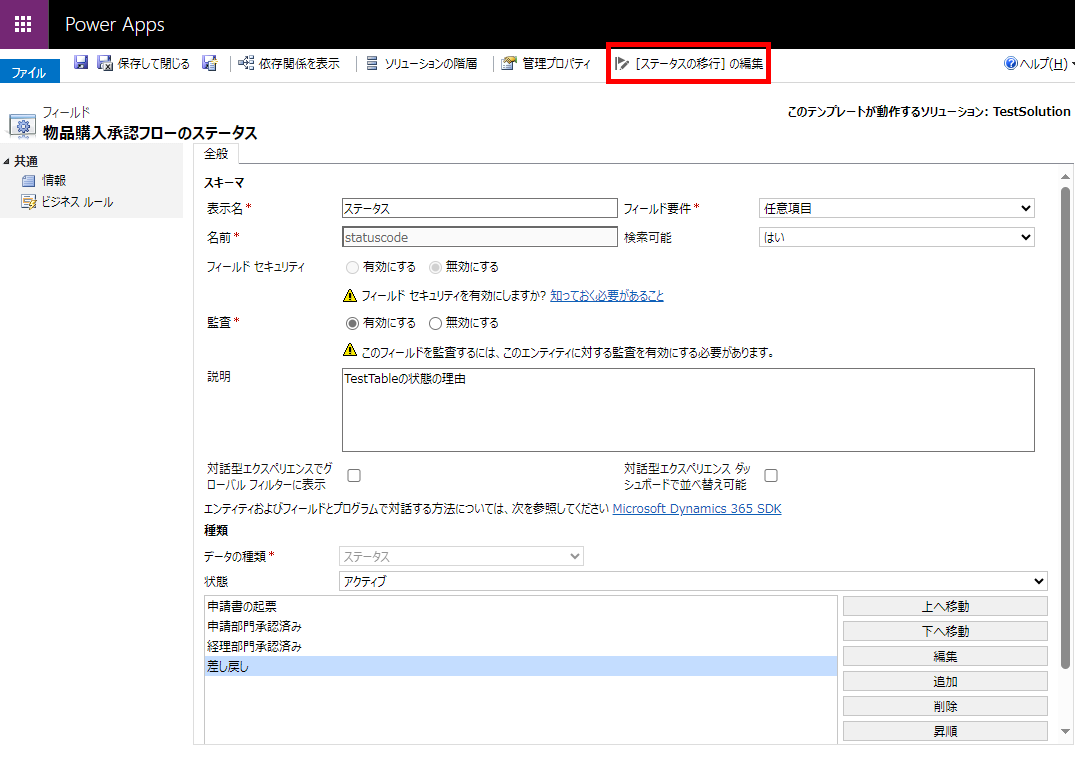This screenshot has height=757, width=1075.
Task: Click the ビジネス ルール navigation icon
Action: click(29, 202)
